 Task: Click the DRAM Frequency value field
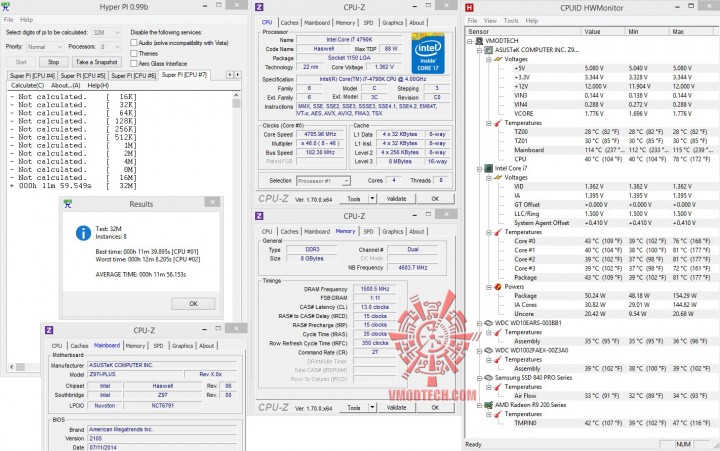pos(375,289)
